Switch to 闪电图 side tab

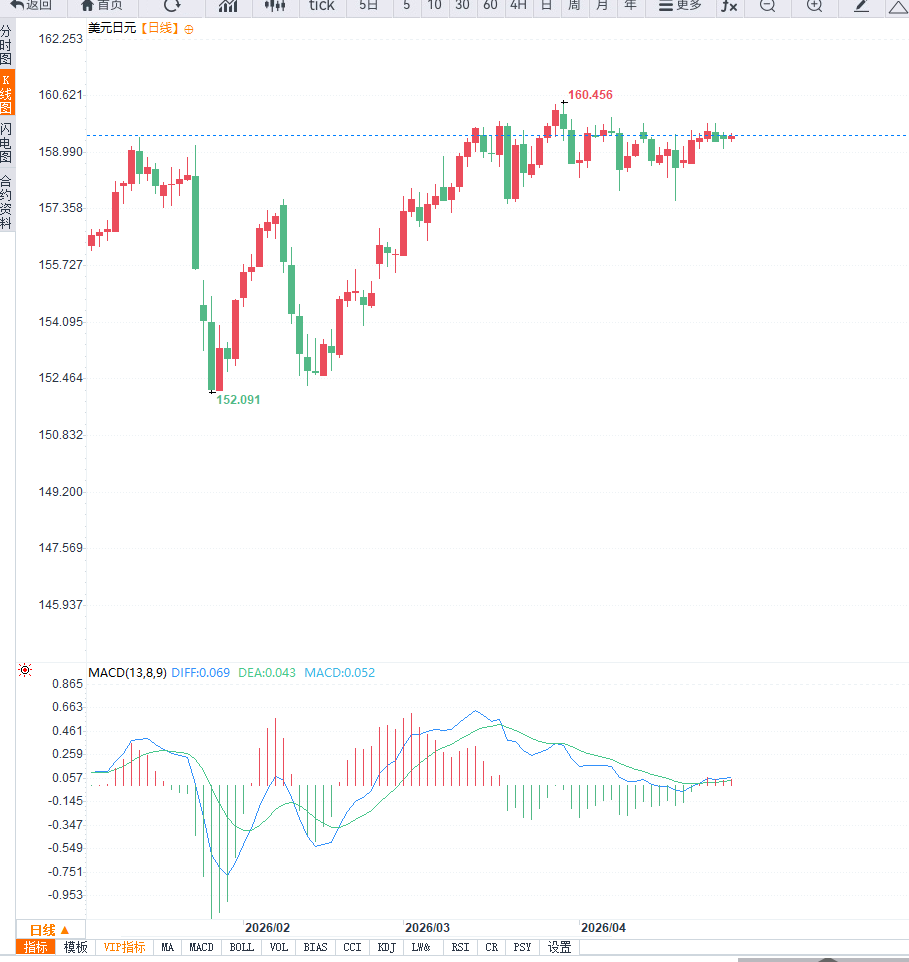pos(7,144)
